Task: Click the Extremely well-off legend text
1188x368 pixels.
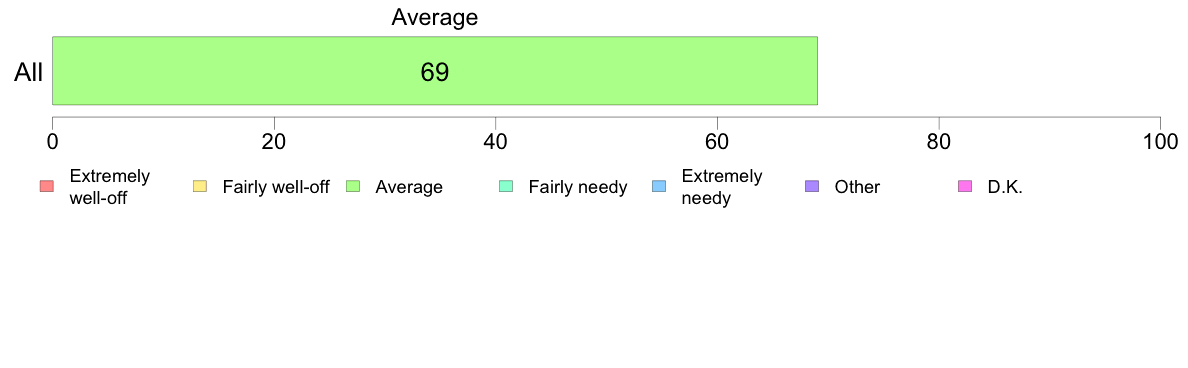Action: (110, 187)
